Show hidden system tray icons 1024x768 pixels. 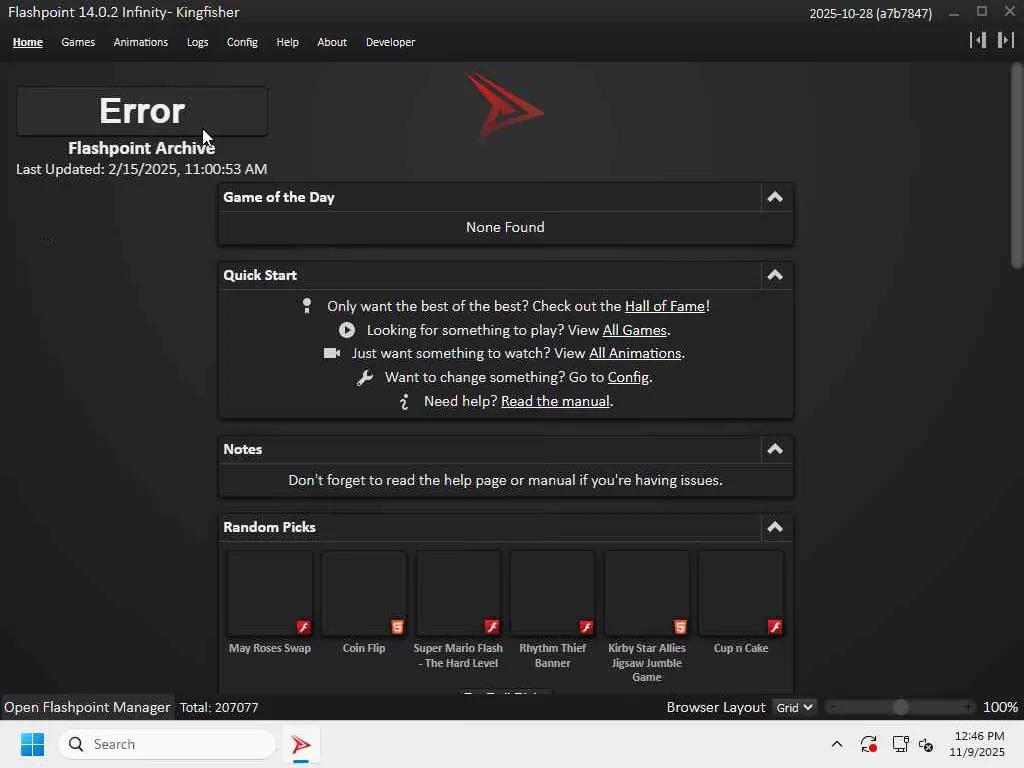[x=837, y=744]
